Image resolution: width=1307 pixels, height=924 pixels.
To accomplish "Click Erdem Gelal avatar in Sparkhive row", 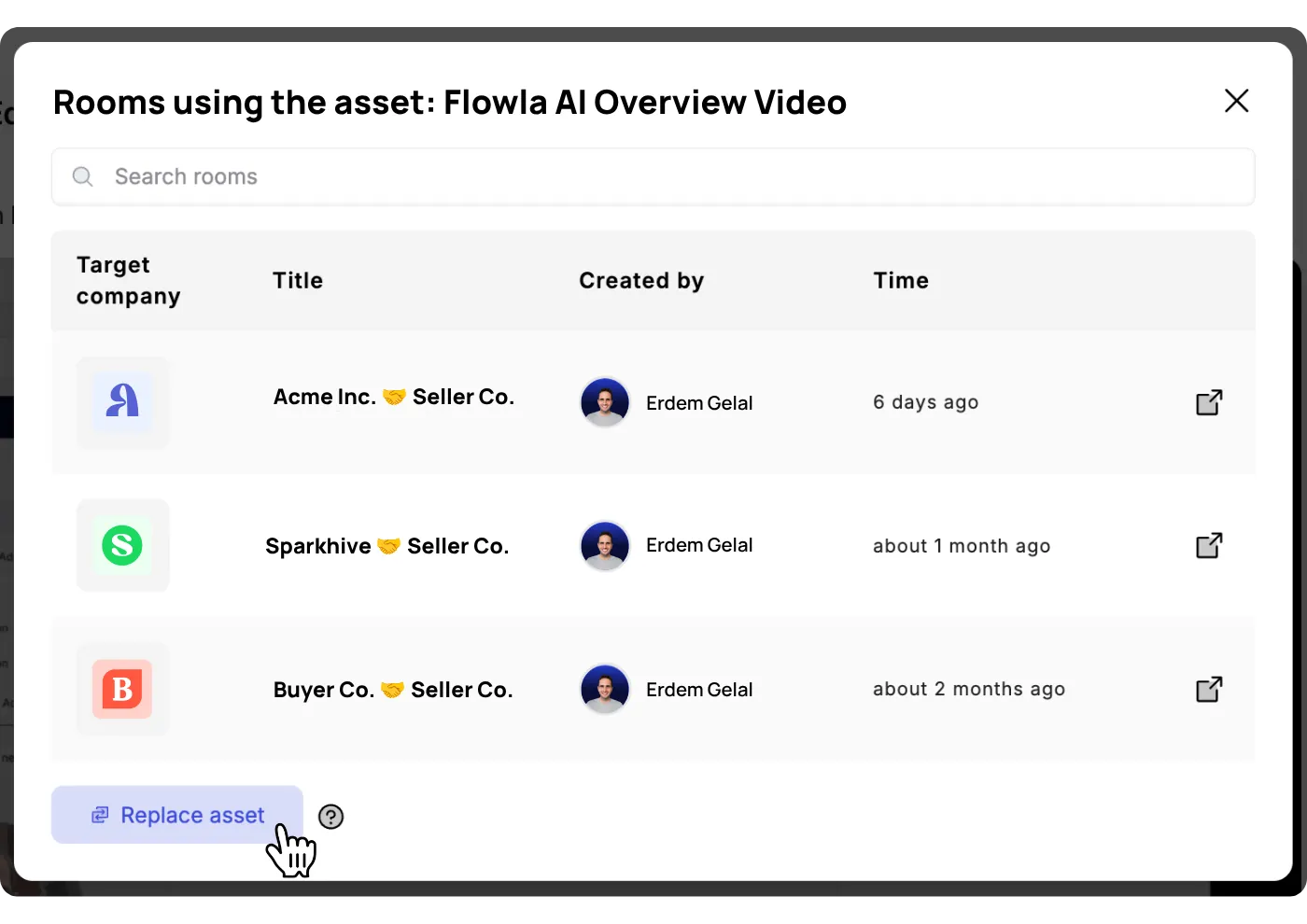I will (x=605, y=545).
